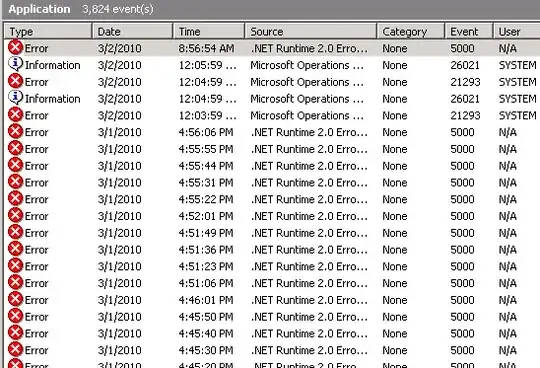Image resolution: width=540 pixels, height=368 pixels.
Task: Click the Category column header
Action: (411, 32)
